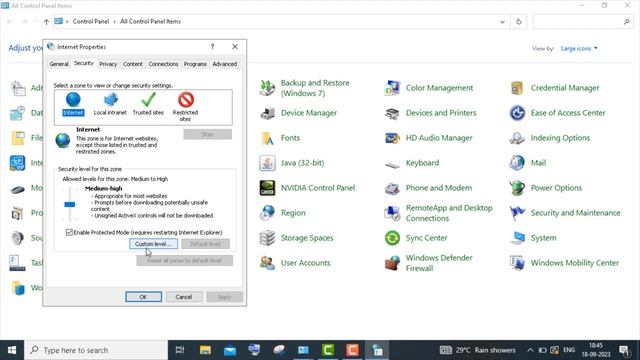
Task: Go up one level in Control Panel
Action: point(46,22)
